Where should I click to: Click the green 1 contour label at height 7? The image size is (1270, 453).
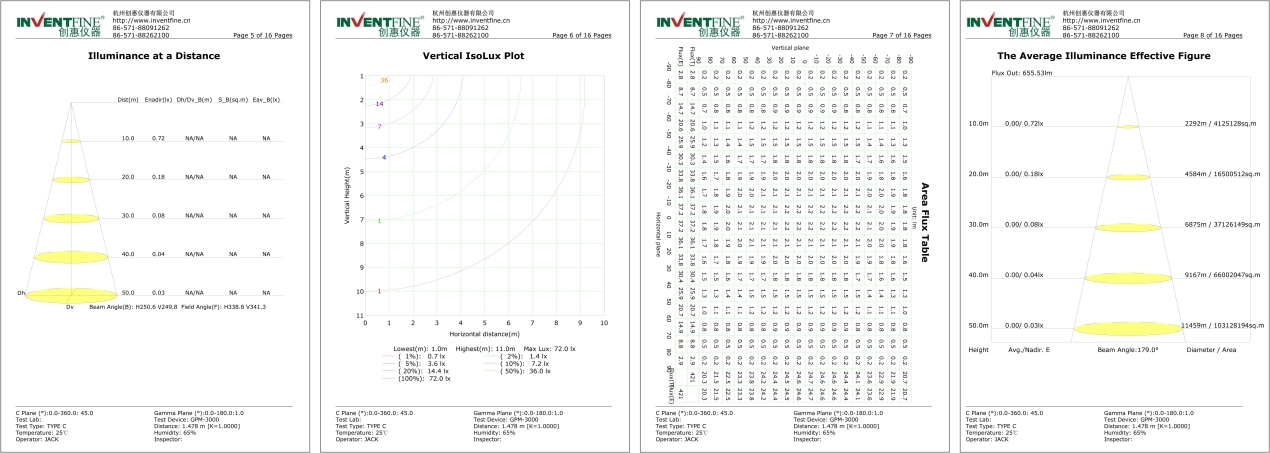pos(379,220)
